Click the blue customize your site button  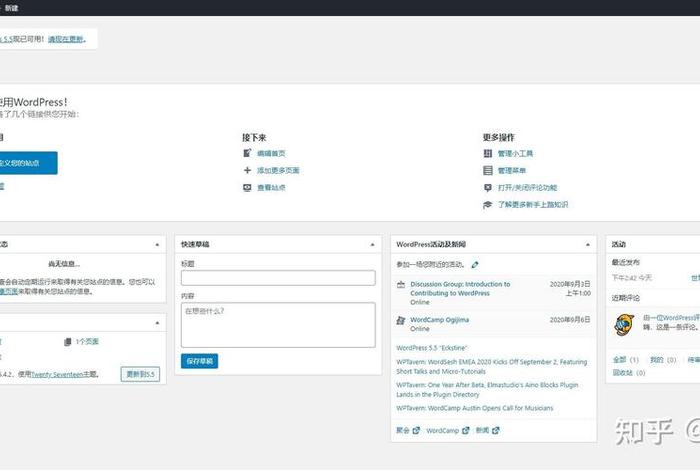(28, 163)
